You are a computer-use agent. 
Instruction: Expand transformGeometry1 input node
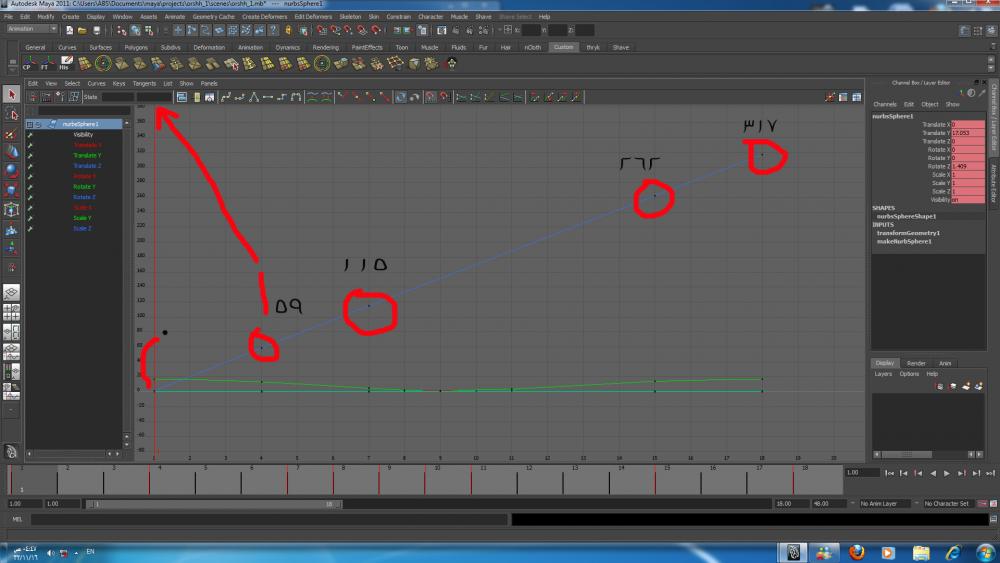908,233
